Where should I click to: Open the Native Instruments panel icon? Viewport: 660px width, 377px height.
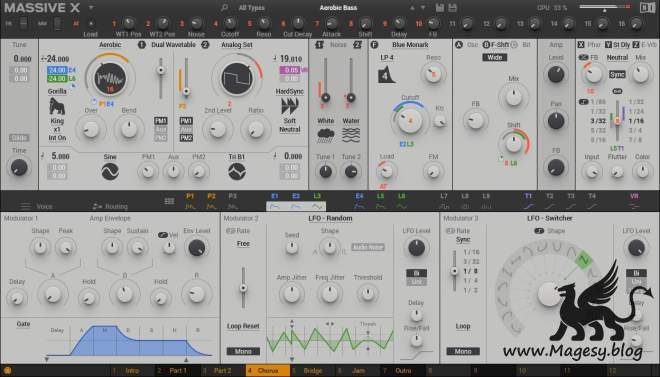tap(647, 8)
